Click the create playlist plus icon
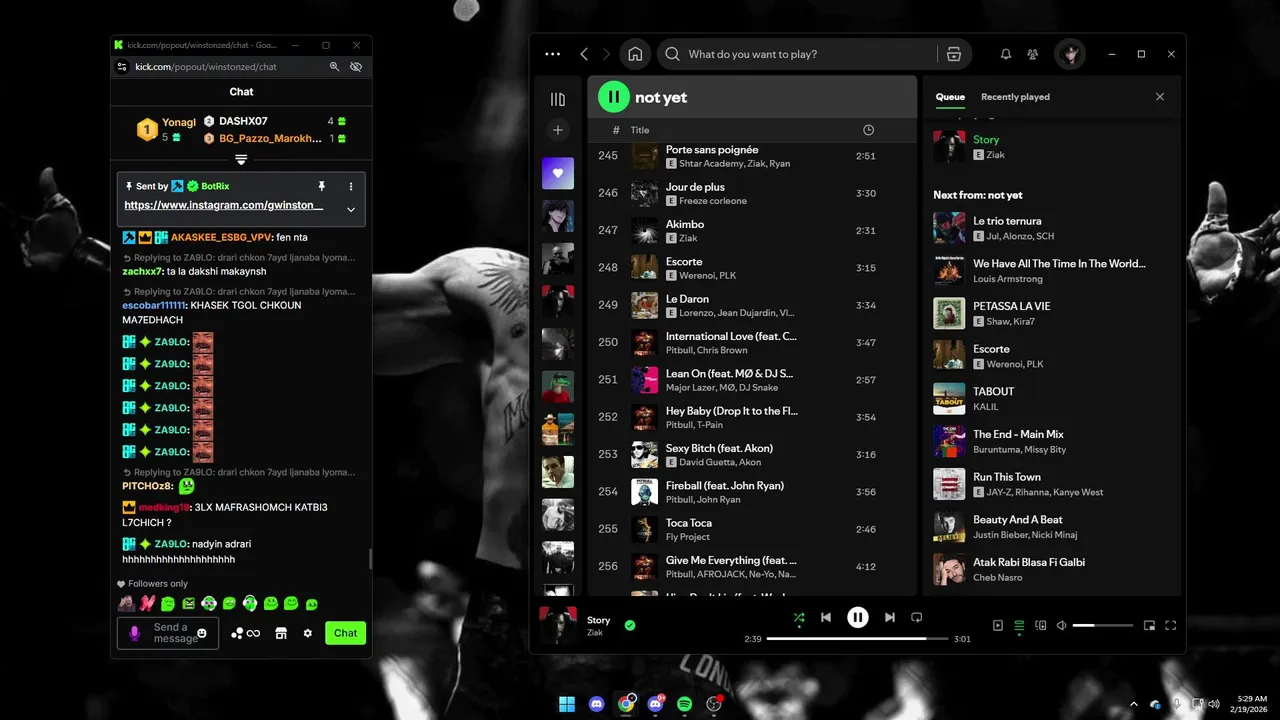1280x720 pixels. click(x=558, y=130)
